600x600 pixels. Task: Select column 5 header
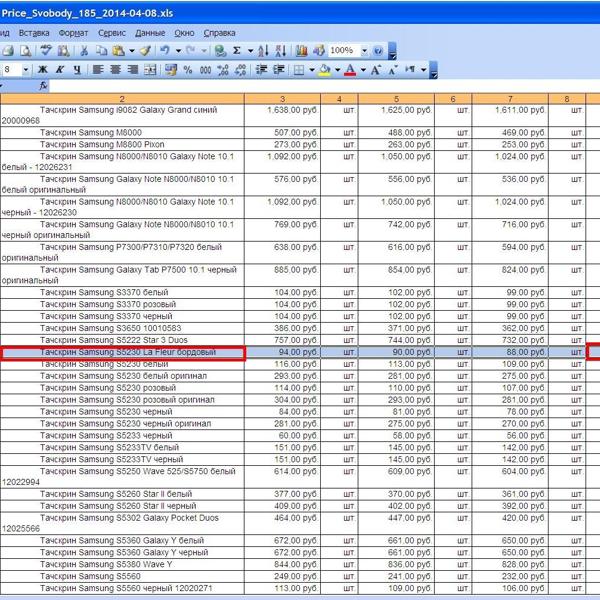click(396, 99)
